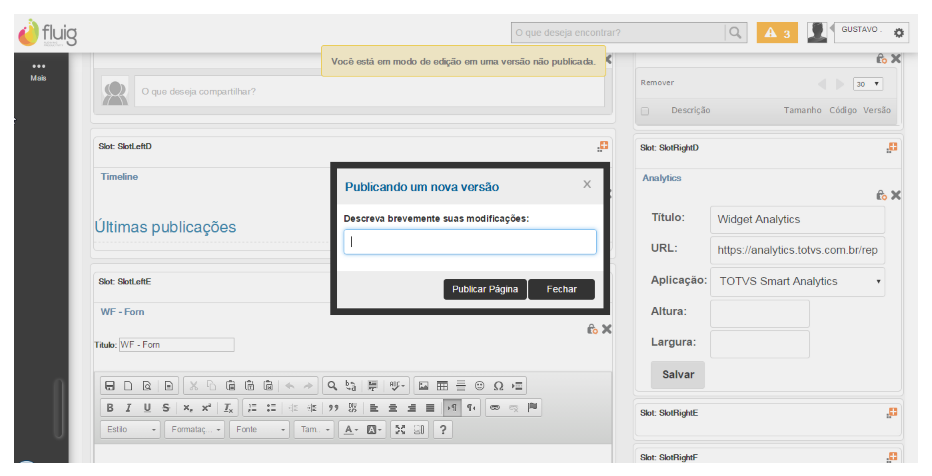
Task: Click the Altura input field
Action: 760,313
